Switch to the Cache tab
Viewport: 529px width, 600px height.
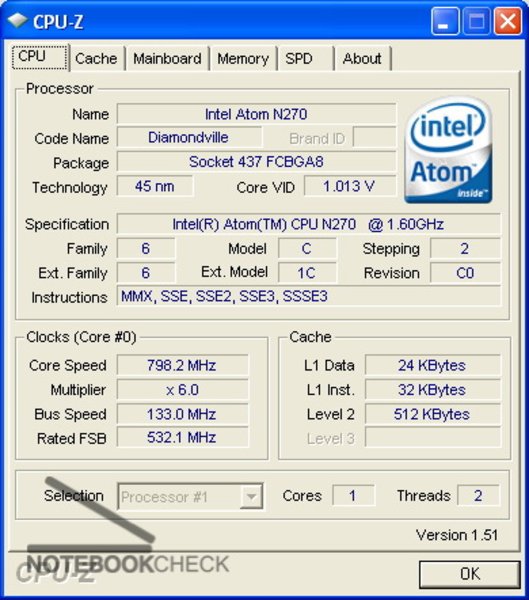coord(97,59)
